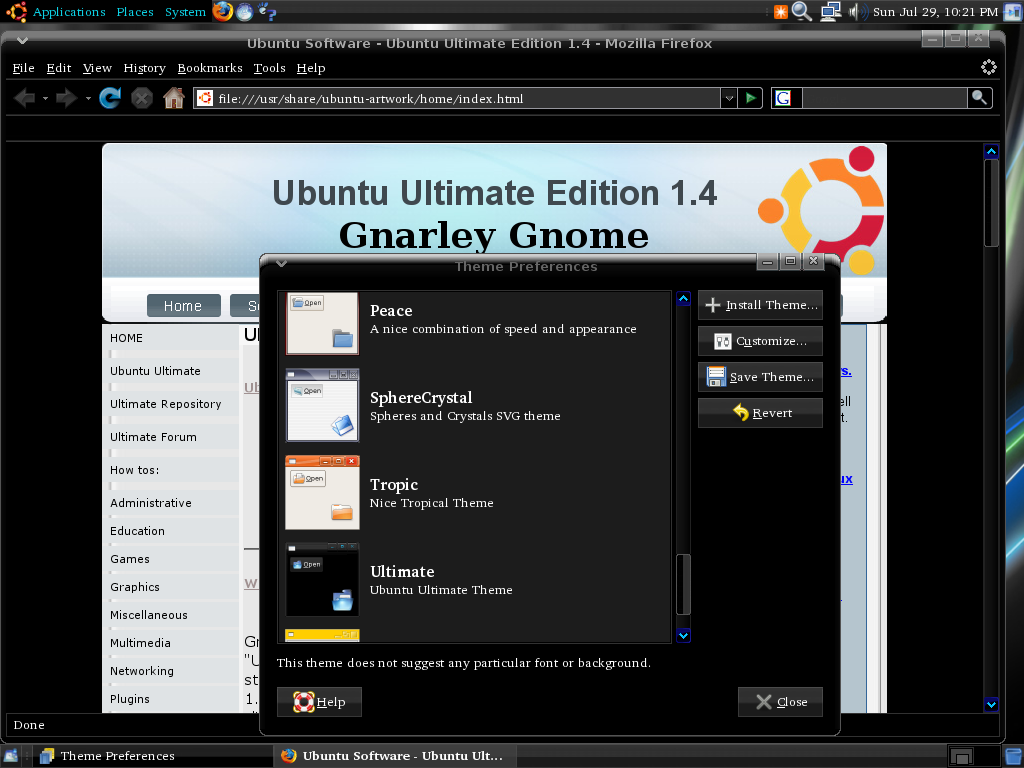The width and height of the screenshot is (1024, 768).
Task: Click the web page scrollbar down arrow
Action: [991, 704]
